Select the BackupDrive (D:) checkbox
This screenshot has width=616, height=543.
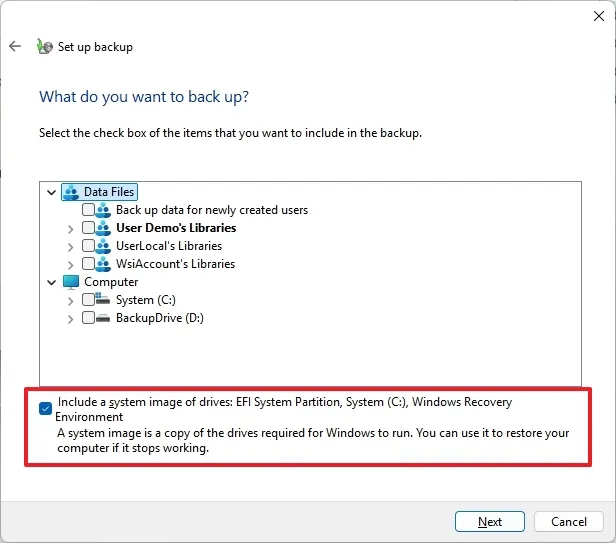(x=88, y=317)
